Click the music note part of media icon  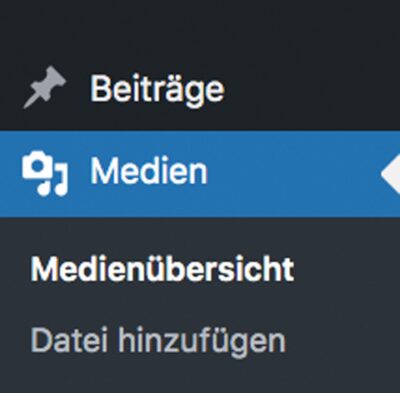click(x=53, y=183)
